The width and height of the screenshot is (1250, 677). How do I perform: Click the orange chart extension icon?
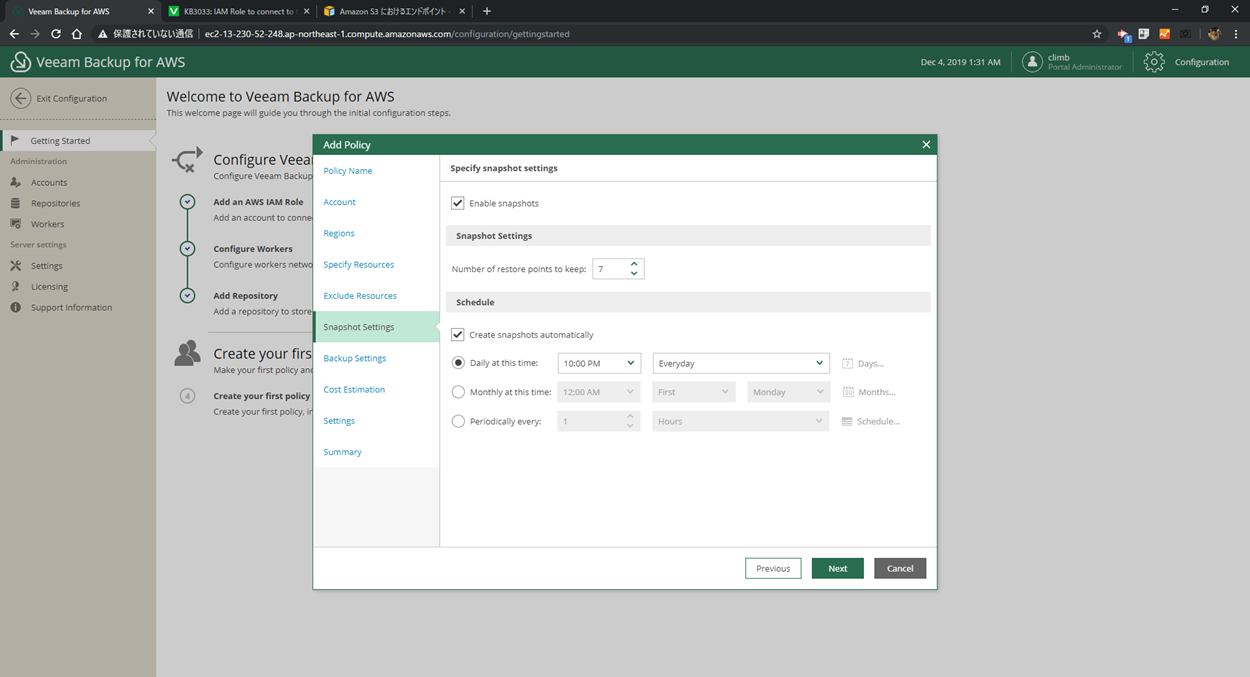click(x=1164, y=34)
